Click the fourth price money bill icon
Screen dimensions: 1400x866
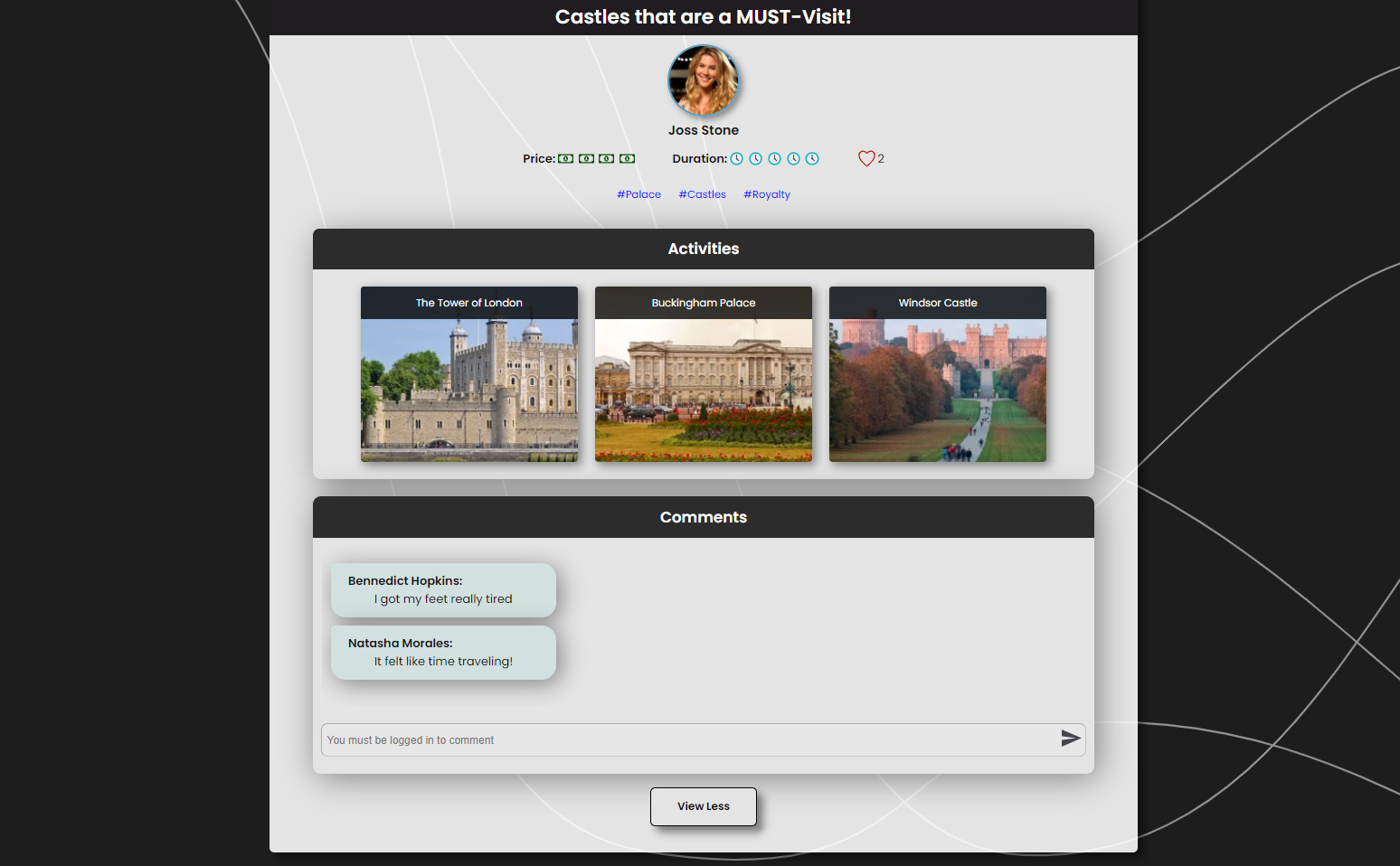click(x=627, y=159)
